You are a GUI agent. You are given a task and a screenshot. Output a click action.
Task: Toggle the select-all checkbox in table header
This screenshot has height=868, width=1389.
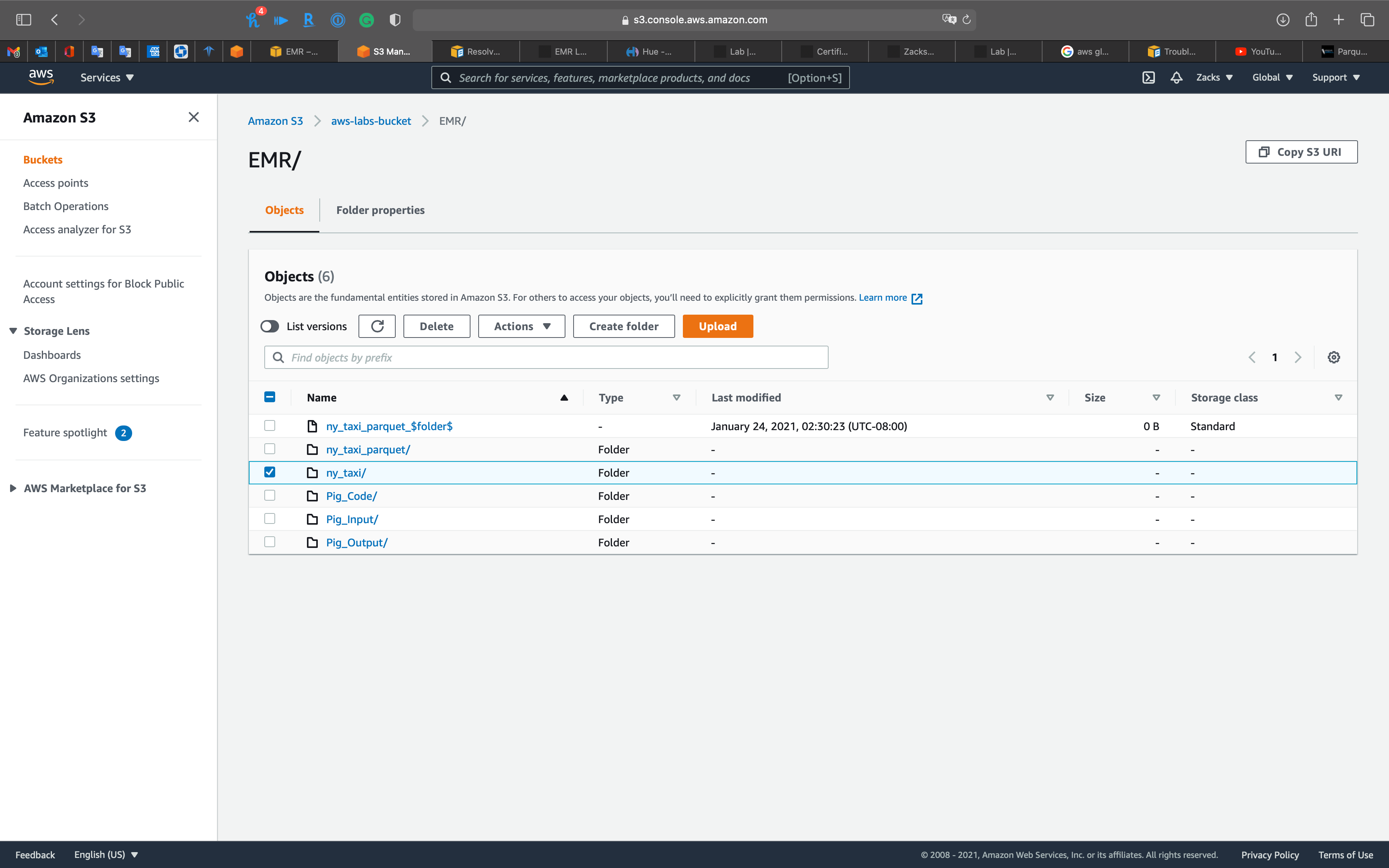coord(270,397)
